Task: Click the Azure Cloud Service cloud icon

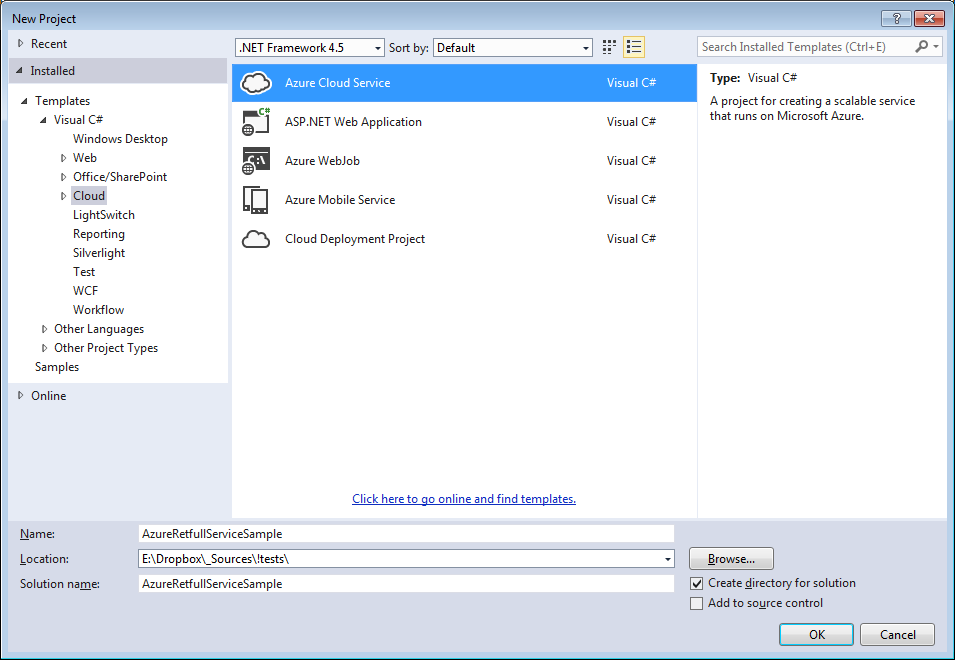Action: [x=256, y=83]
